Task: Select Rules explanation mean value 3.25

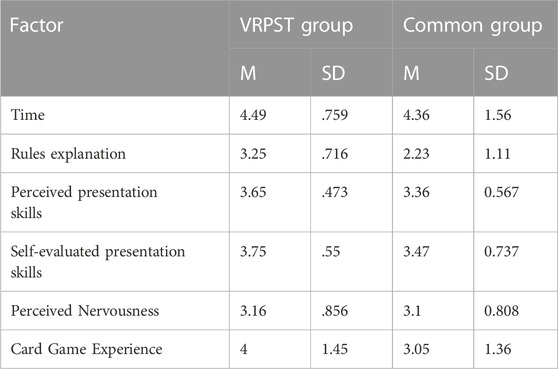Action: click(253, 154)
